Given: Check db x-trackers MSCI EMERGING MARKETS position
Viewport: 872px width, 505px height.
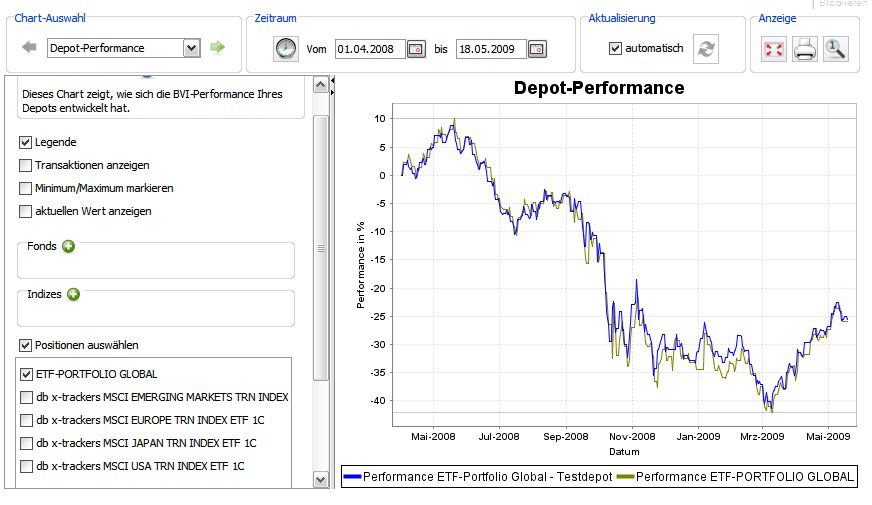Looking at the screenshot, I should (26, 397).
